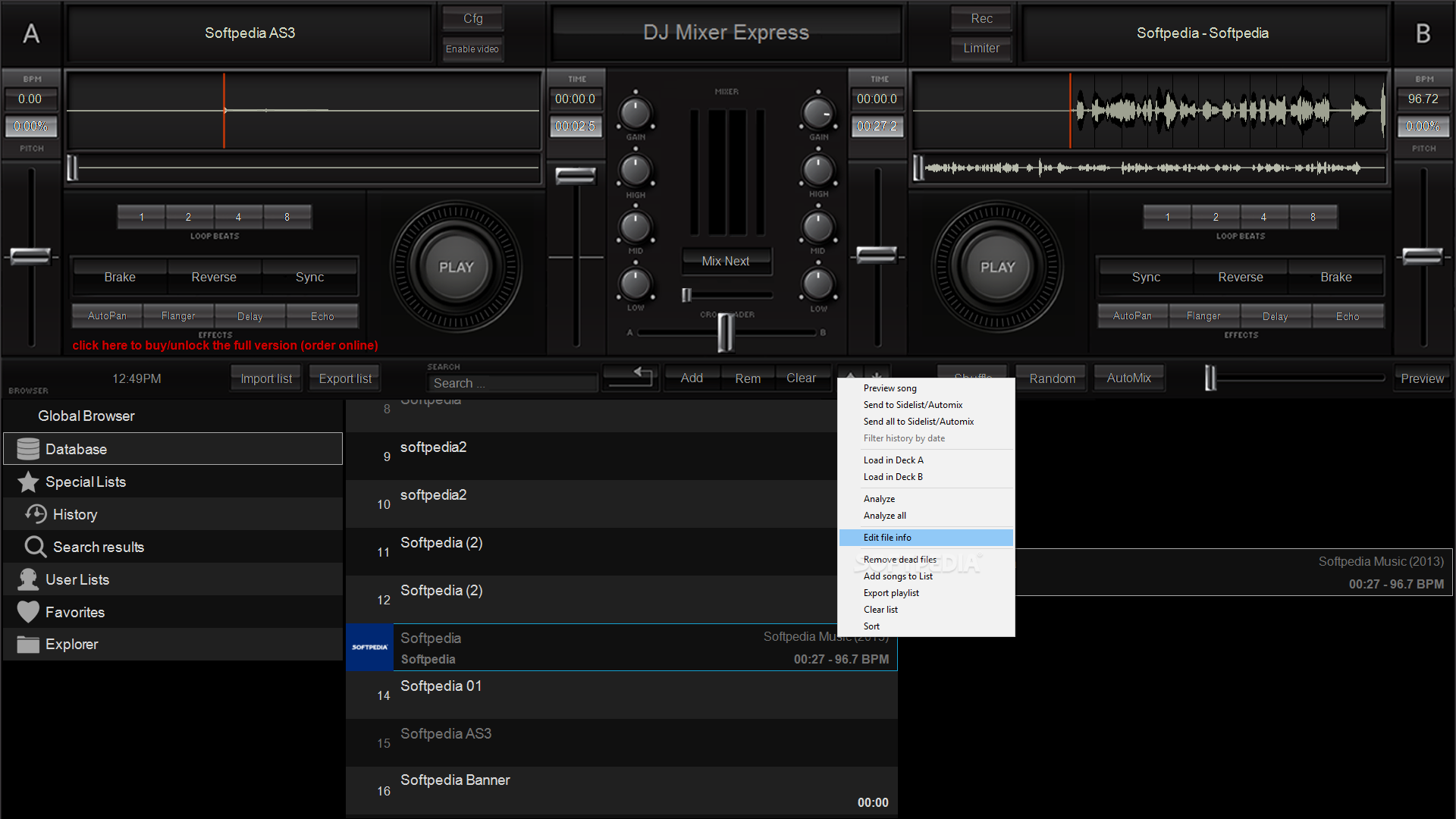Click Export list button
The image size is (1456, 819).
(x=345, y=378)
